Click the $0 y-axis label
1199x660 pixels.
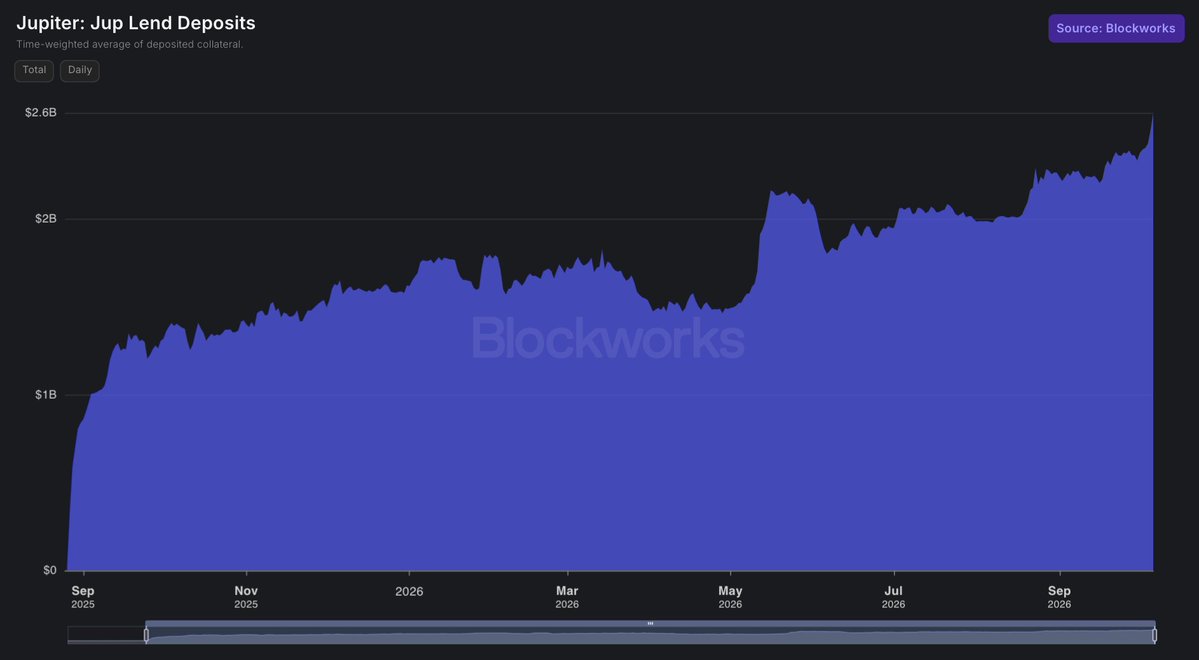click(x=50, y=570)
